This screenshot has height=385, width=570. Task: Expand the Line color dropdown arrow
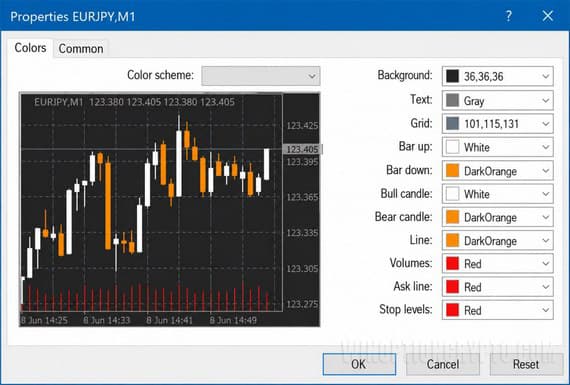[x=545, y=241]
